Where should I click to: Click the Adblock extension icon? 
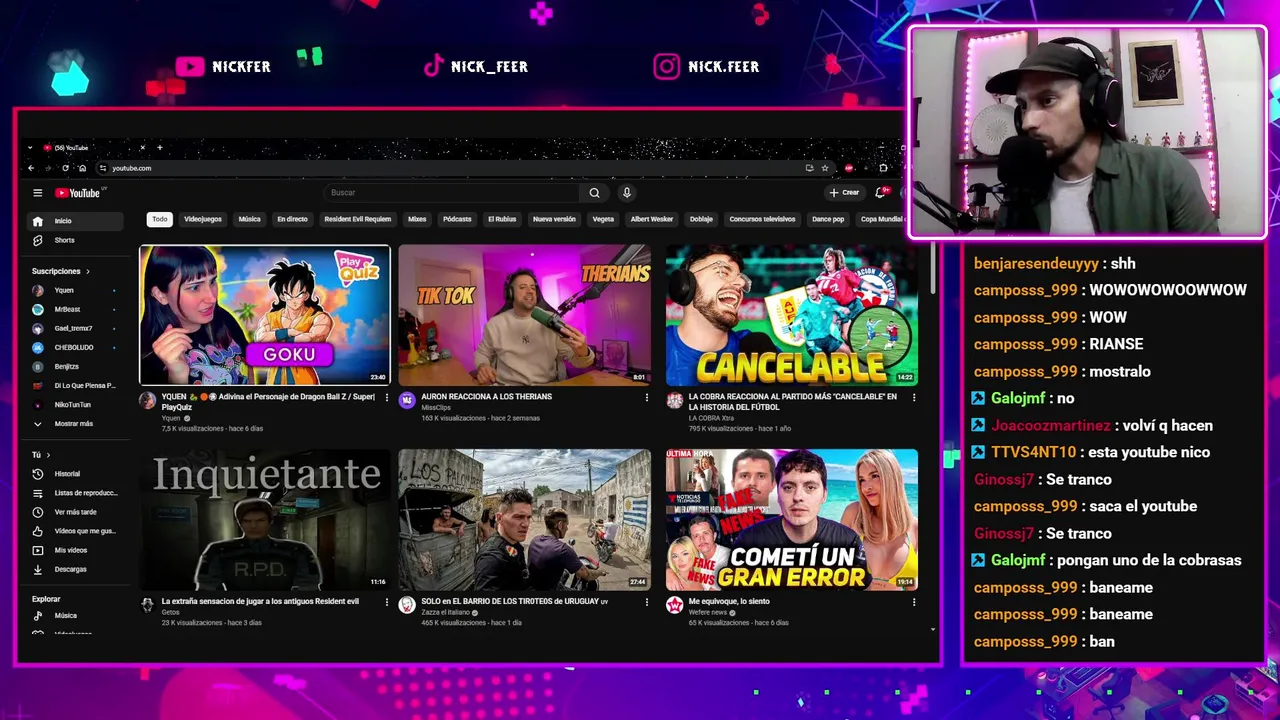coord(849,168)
